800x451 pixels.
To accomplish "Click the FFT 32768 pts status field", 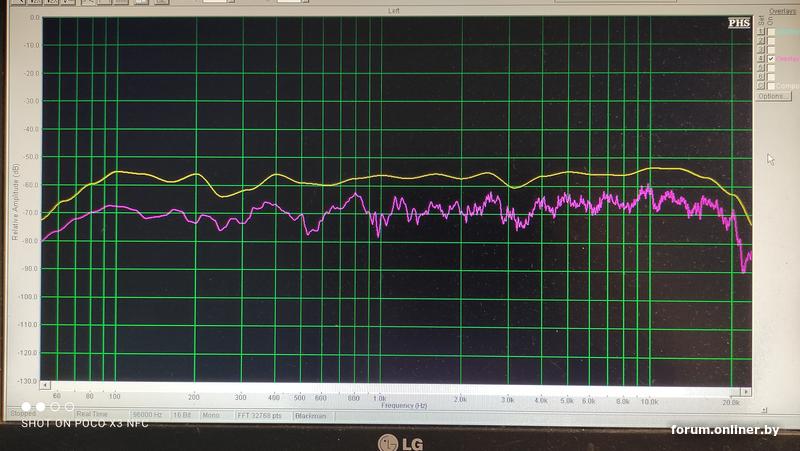I will coord(258,414).
